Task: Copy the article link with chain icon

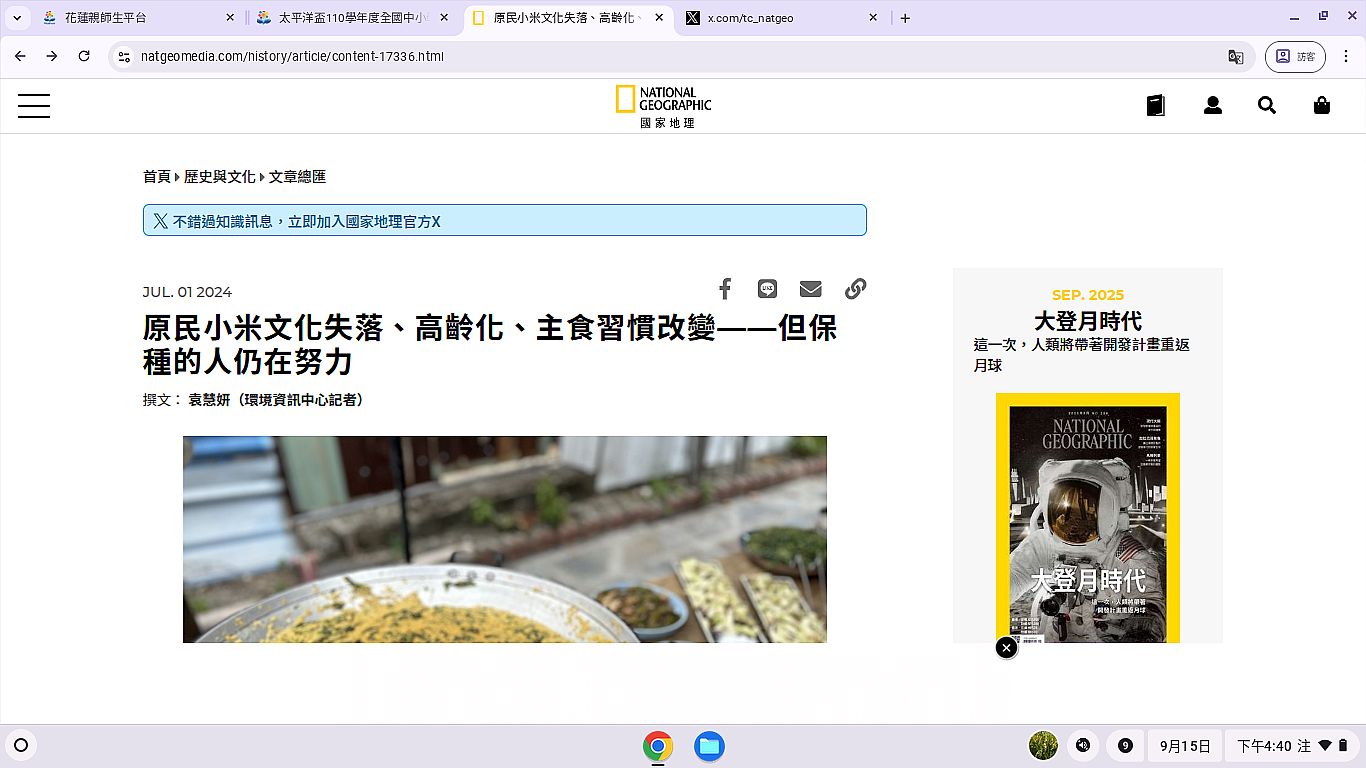Action: [855, 289]
